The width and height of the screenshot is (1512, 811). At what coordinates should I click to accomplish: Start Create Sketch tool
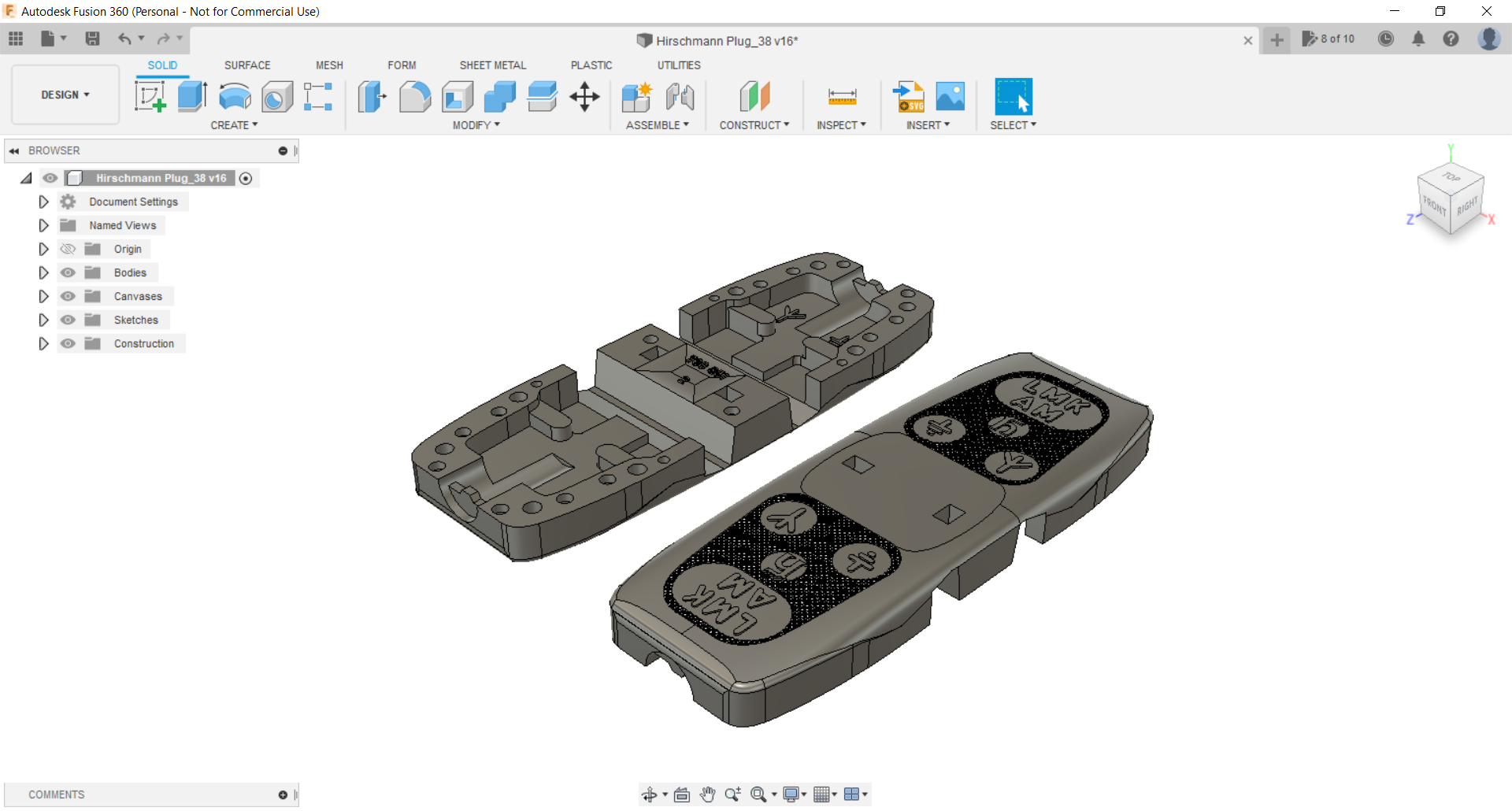coord(150,97)
